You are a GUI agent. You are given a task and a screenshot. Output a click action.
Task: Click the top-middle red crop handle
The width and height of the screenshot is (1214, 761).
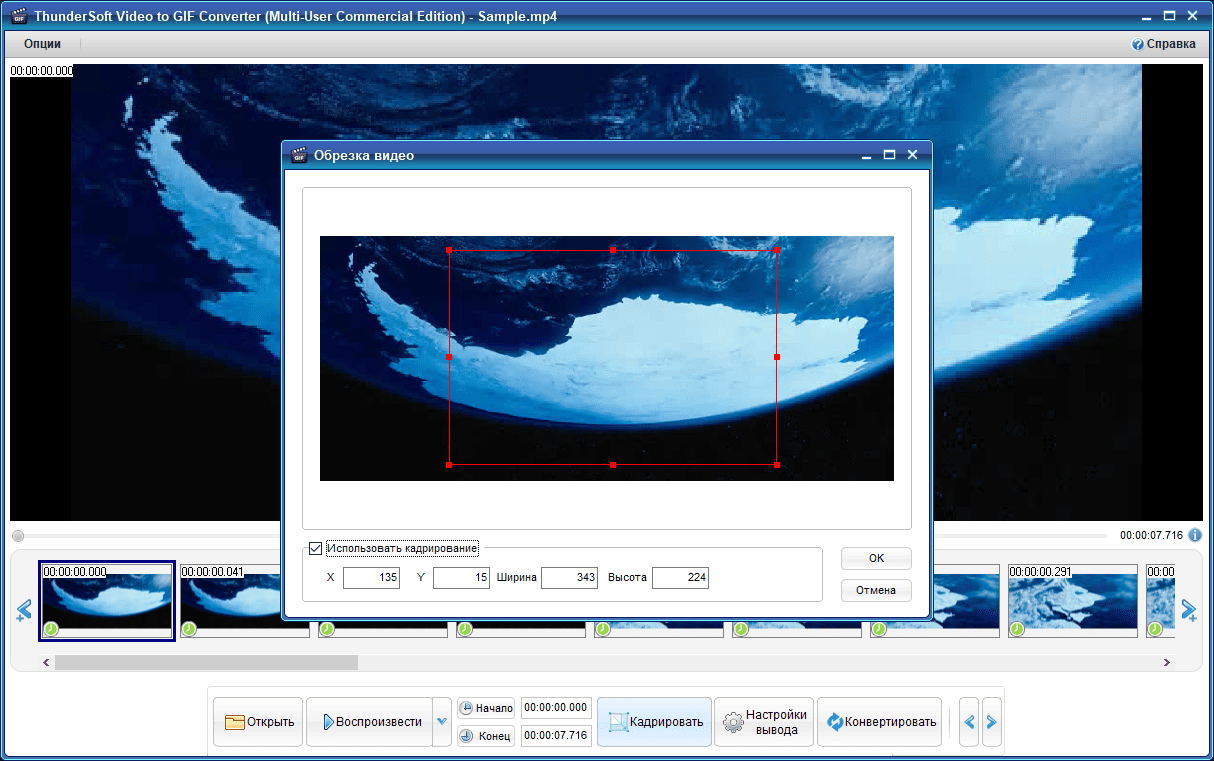pos(613,250)
